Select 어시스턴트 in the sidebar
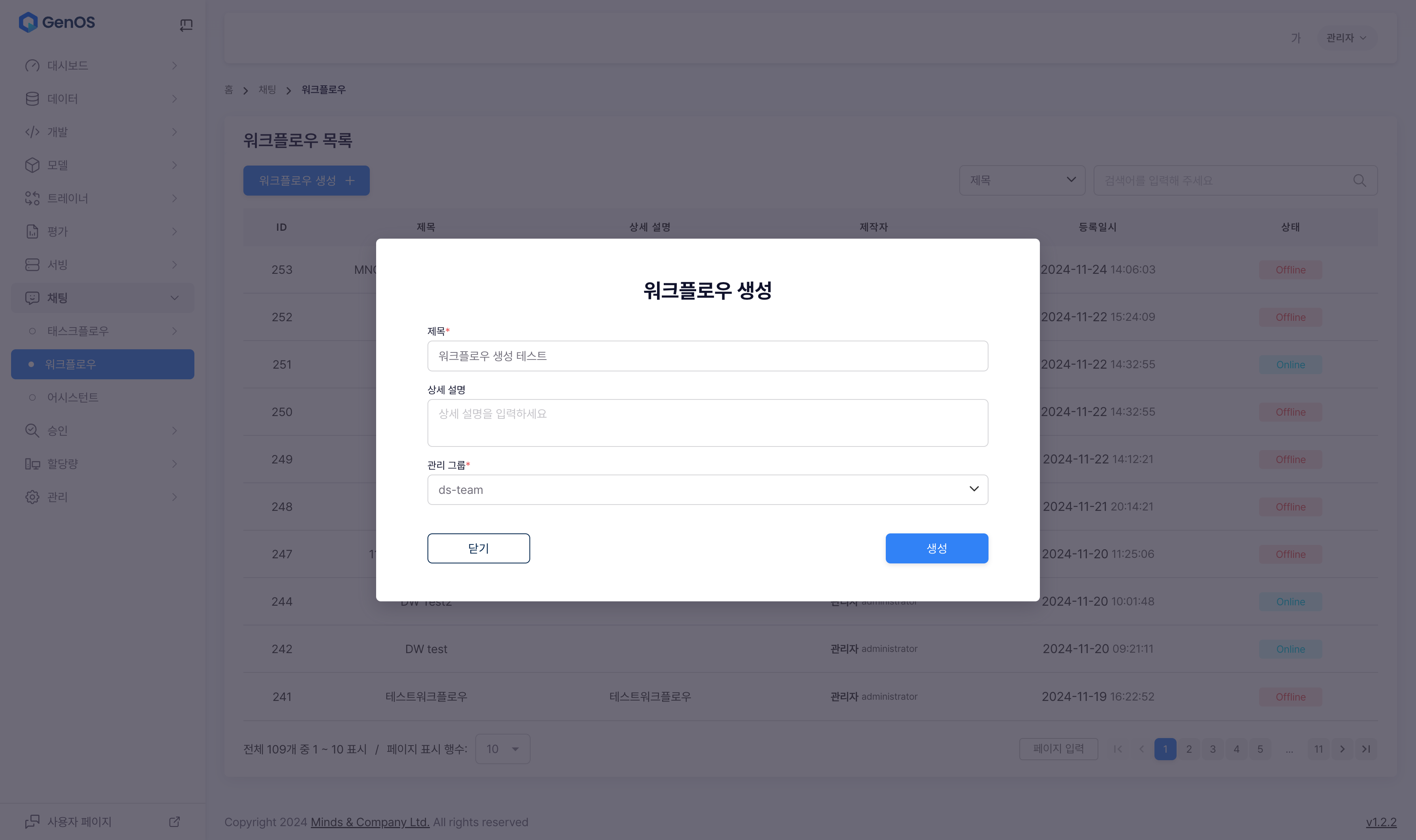This screenshot has height=840, width=1416. coord(72,397)
